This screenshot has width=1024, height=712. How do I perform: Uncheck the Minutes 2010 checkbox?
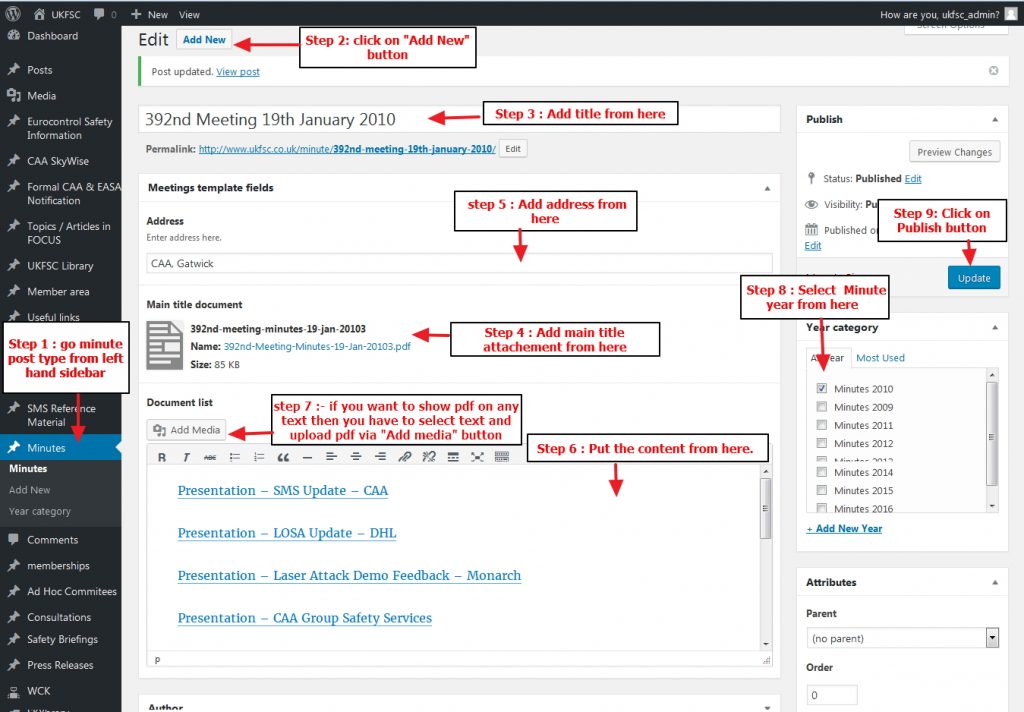pos(822,389)
